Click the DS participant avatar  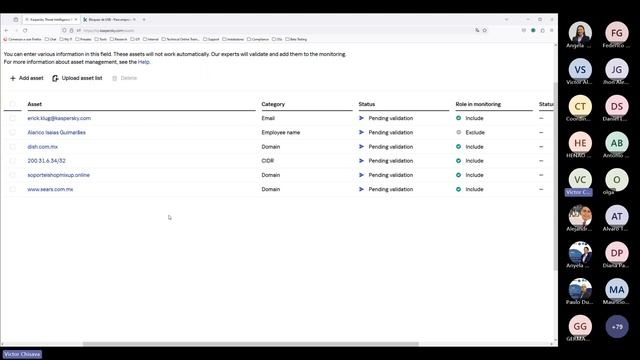pos(617,107)
